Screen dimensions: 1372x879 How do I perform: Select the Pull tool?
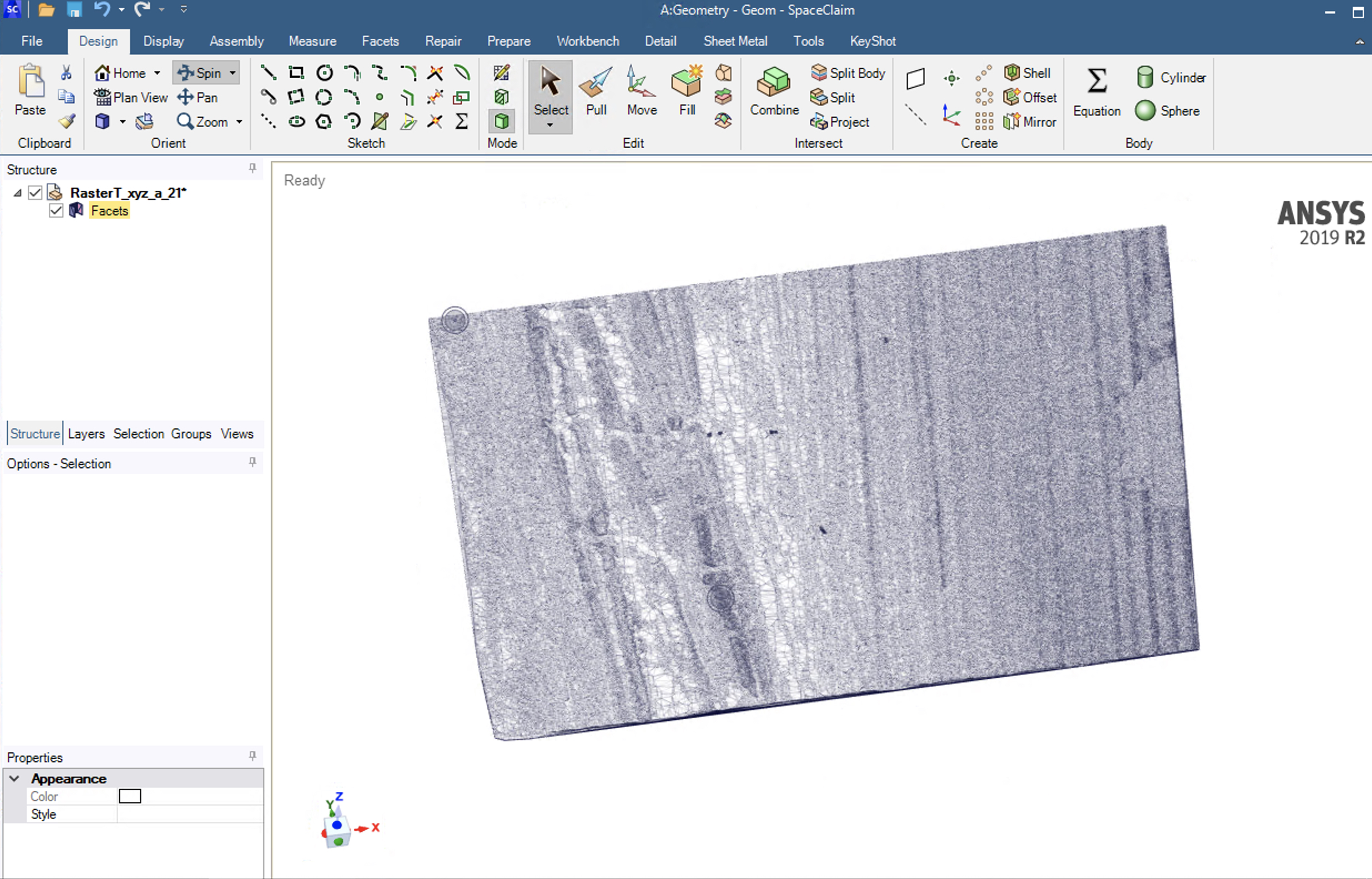pyautogui.click(x=596, y=92)
